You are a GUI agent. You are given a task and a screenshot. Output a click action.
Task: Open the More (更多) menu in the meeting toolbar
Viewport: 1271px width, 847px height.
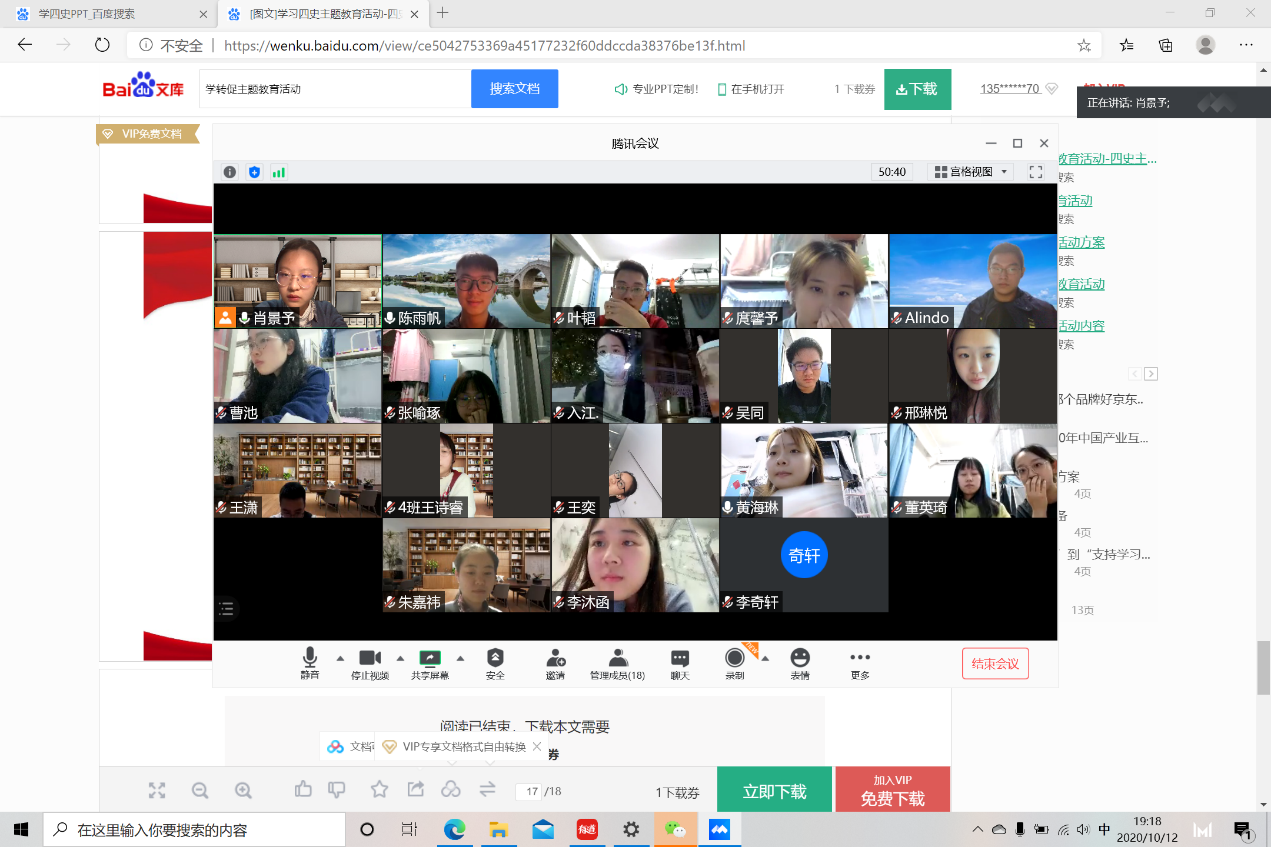[859, 658]
